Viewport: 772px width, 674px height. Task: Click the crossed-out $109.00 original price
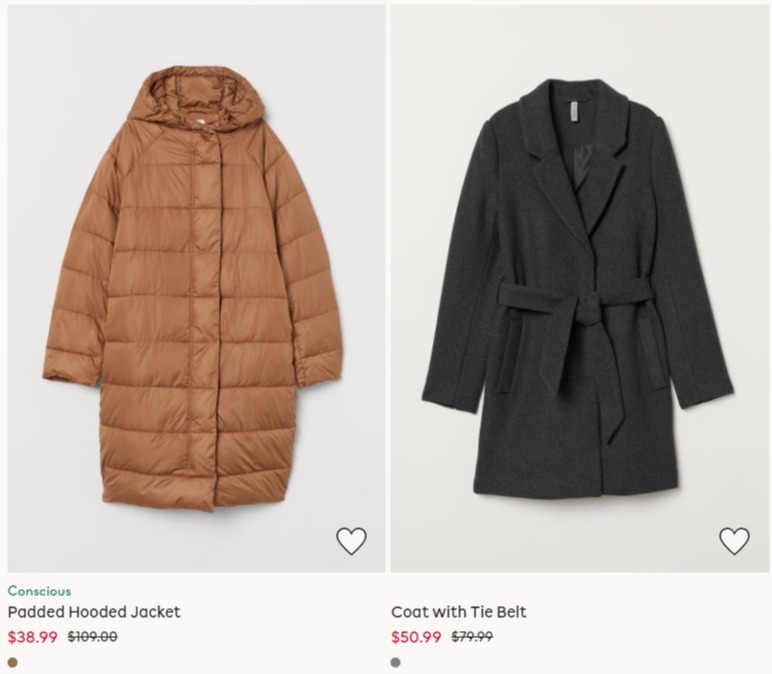(93, 637)
